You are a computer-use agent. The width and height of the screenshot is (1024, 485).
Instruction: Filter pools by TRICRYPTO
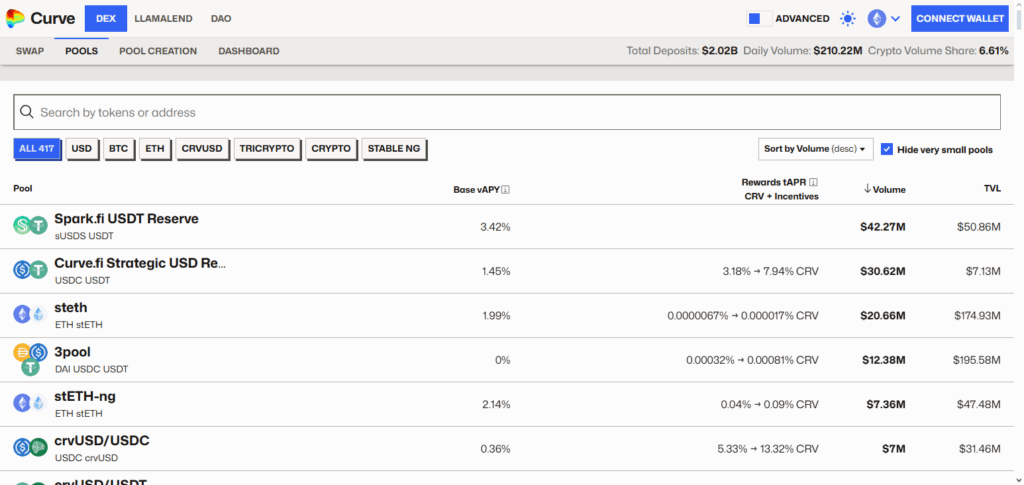coord(266,149)
